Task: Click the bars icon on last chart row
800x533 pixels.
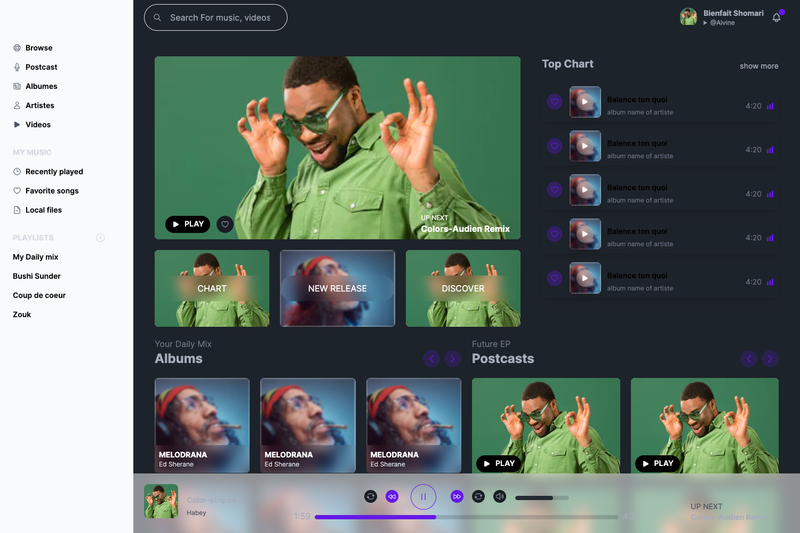Action: [x=770, y=282]
